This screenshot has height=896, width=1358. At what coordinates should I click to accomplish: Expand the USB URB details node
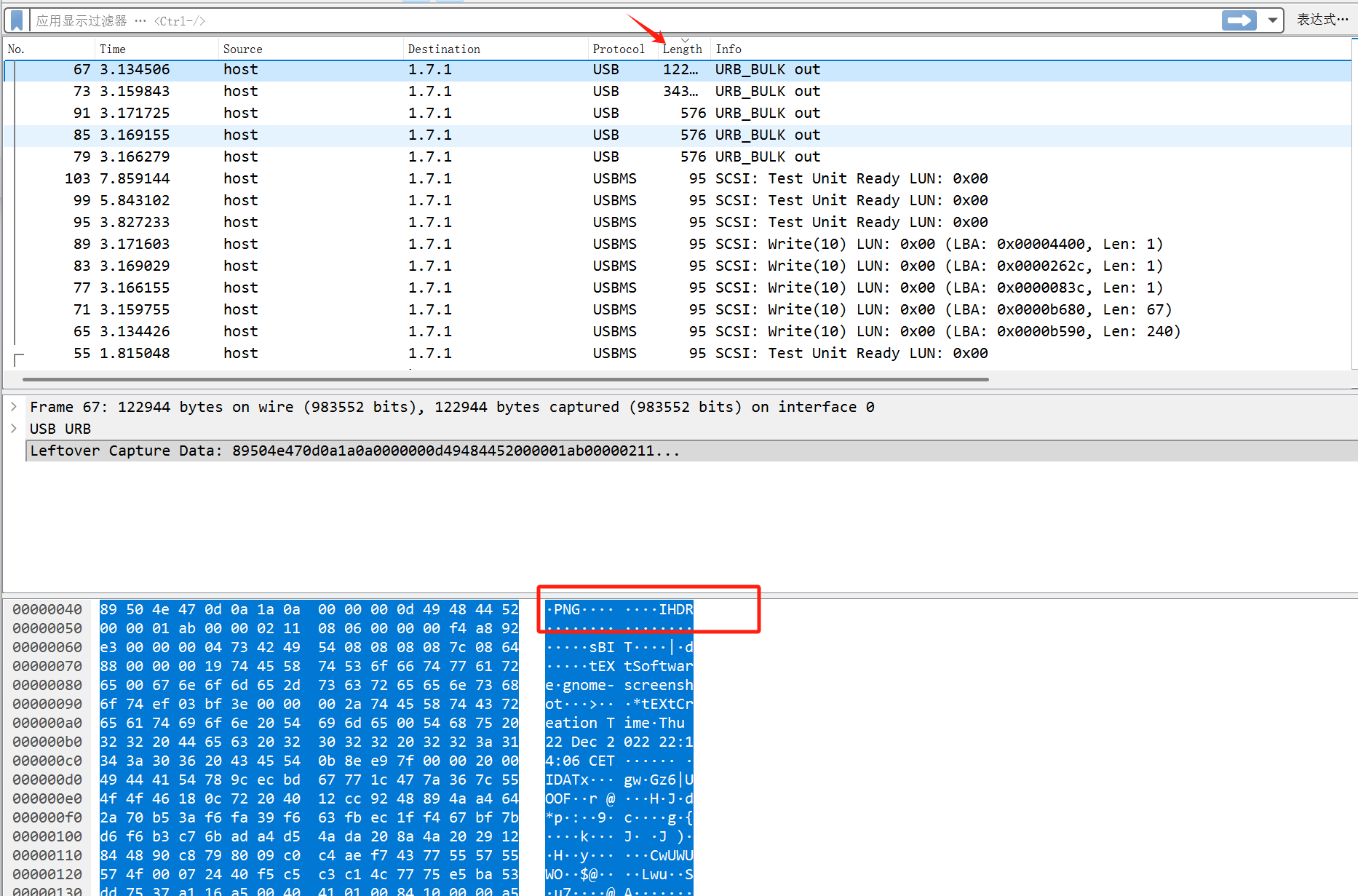click(14, 428)
